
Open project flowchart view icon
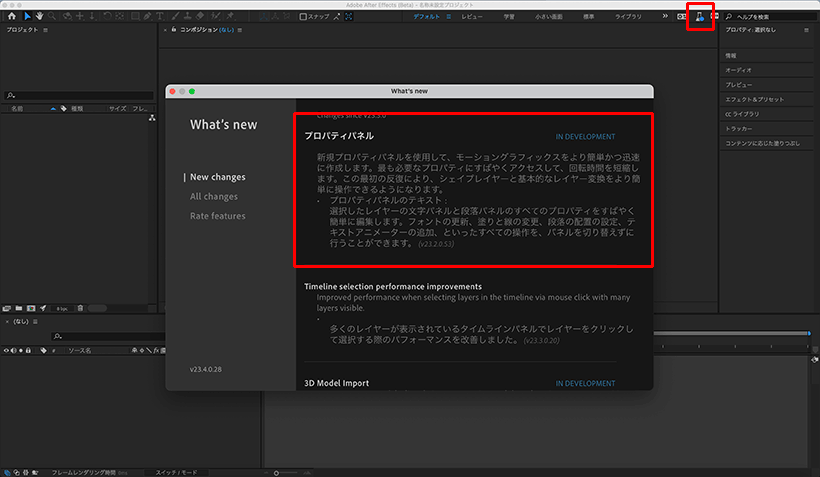click(x=152, y=118)
